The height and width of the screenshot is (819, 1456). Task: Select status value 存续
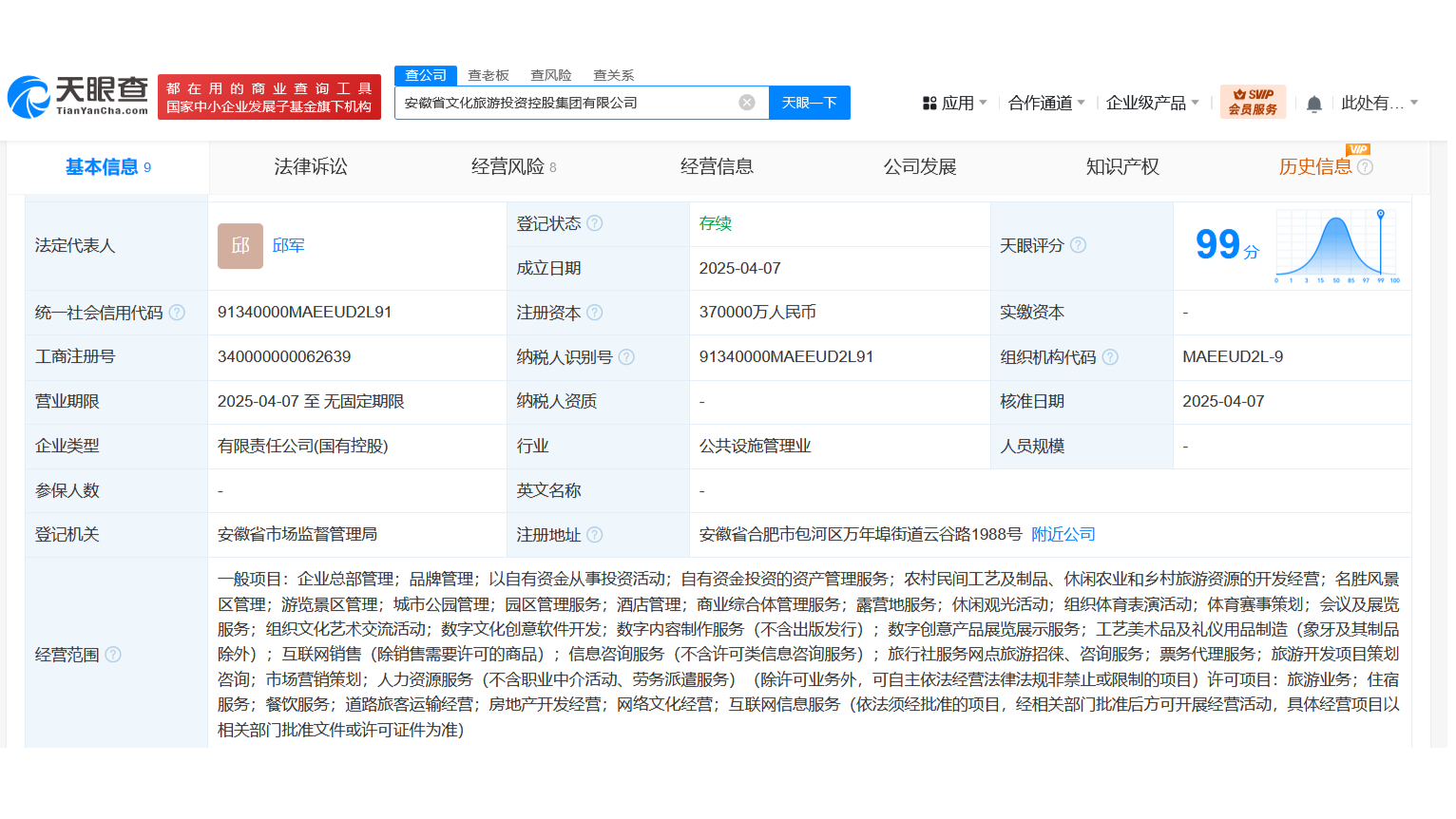tap(716, 223)
